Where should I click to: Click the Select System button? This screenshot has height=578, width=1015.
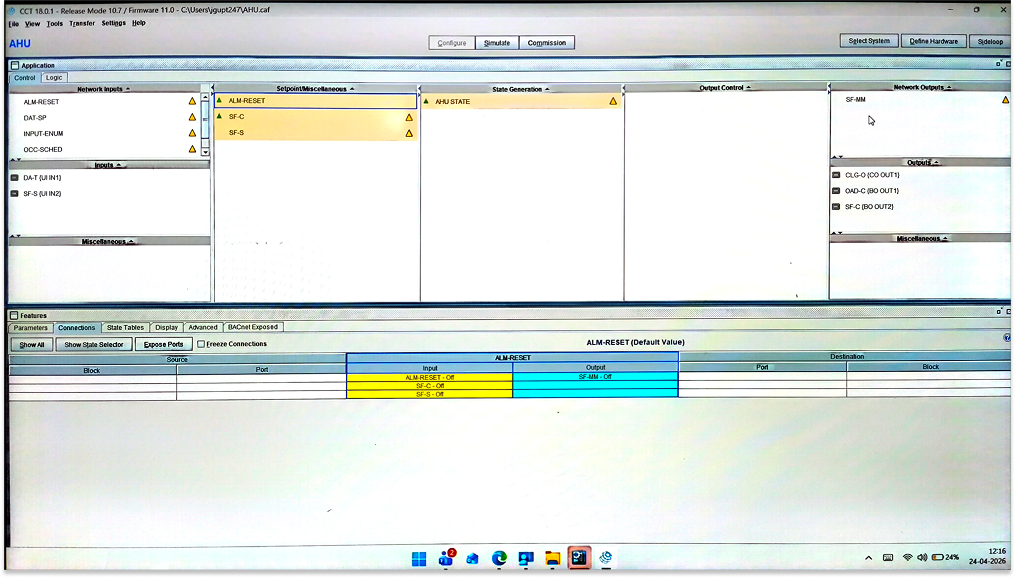point(869,41)
